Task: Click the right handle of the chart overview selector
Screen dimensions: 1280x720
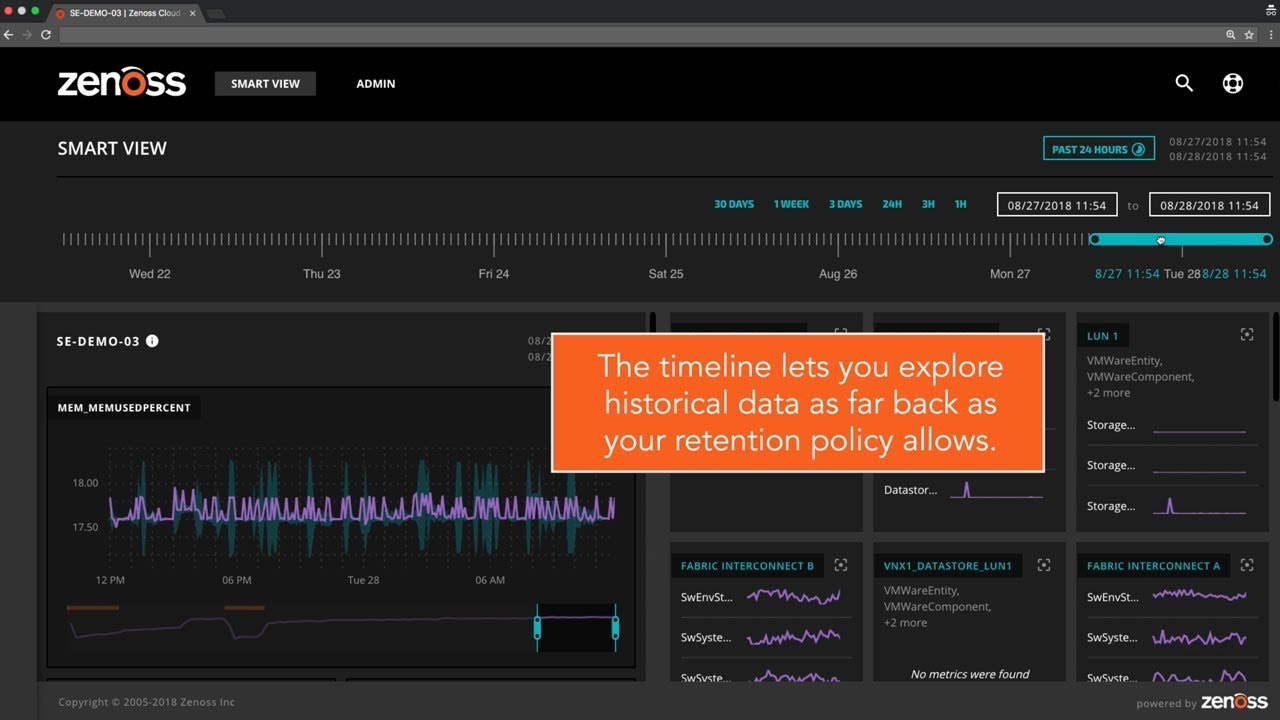Action: click(x=615, y=628)
